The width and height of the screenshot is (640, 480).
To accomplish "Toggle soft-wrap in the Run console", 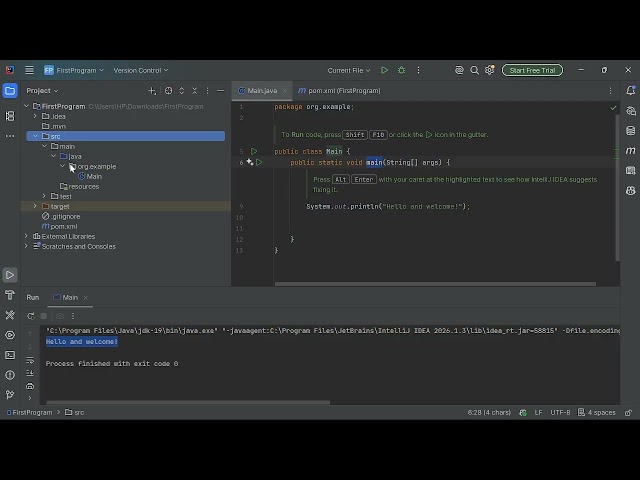I will (30, 360).
